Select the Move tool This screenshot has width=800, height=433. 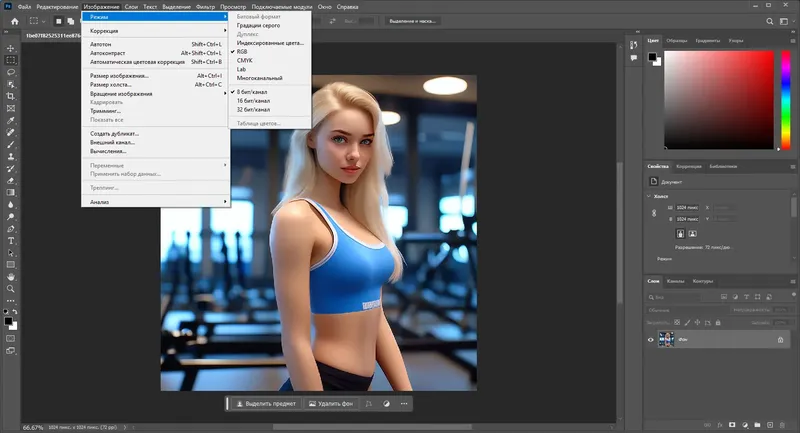(11, 47)
